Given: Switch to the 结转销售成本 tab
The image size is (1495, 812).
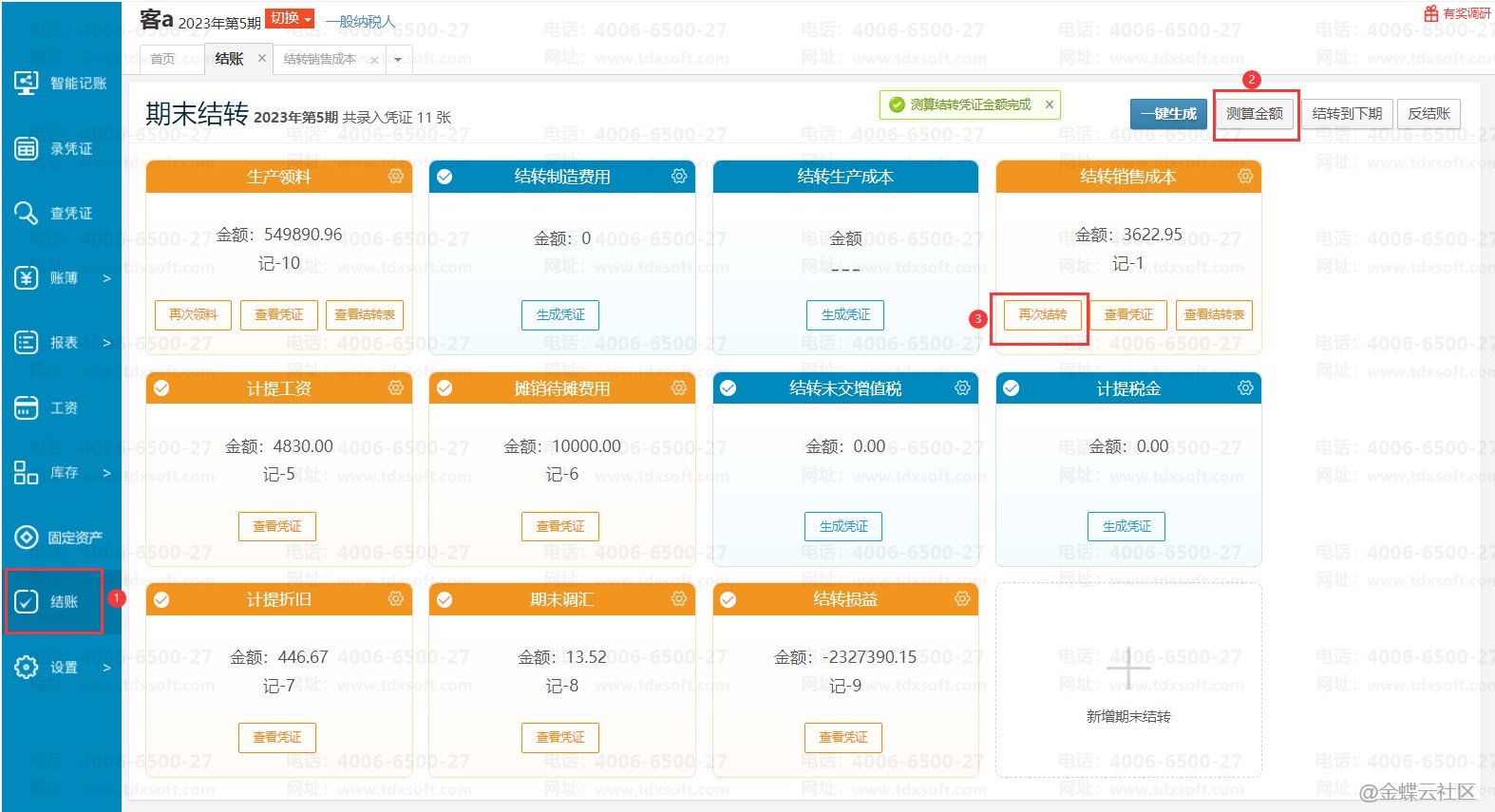Looking at the screenshot, I should coord(319,59).
